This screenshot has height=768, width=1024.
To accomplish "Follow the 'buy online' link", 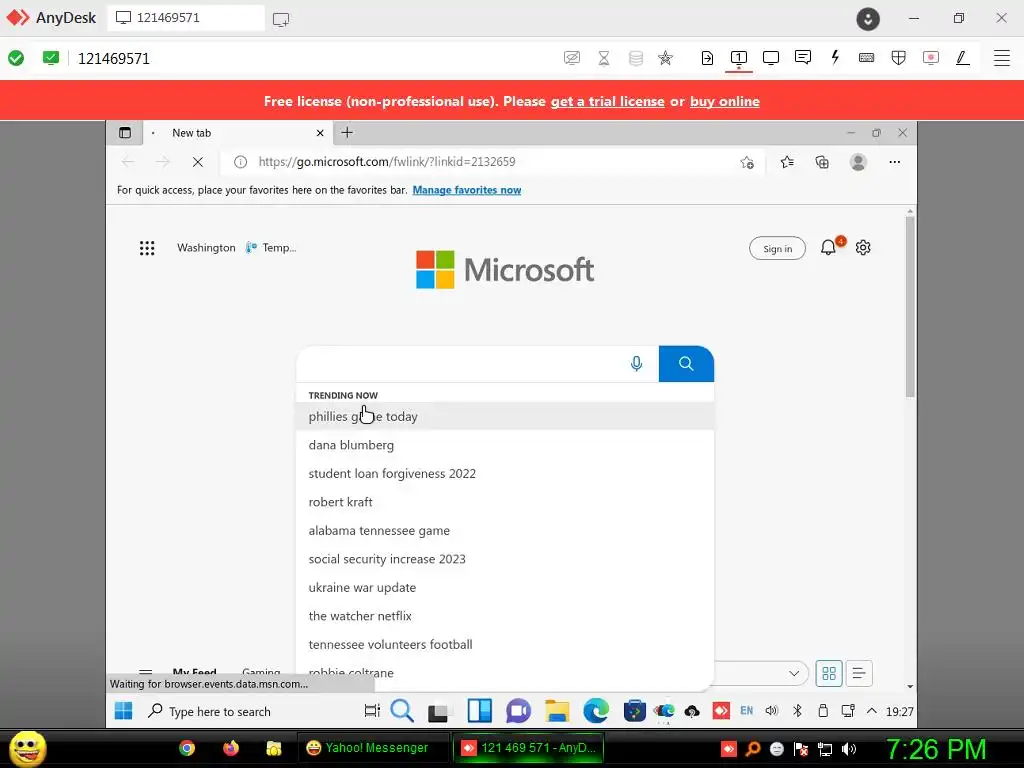I will 724,101.
